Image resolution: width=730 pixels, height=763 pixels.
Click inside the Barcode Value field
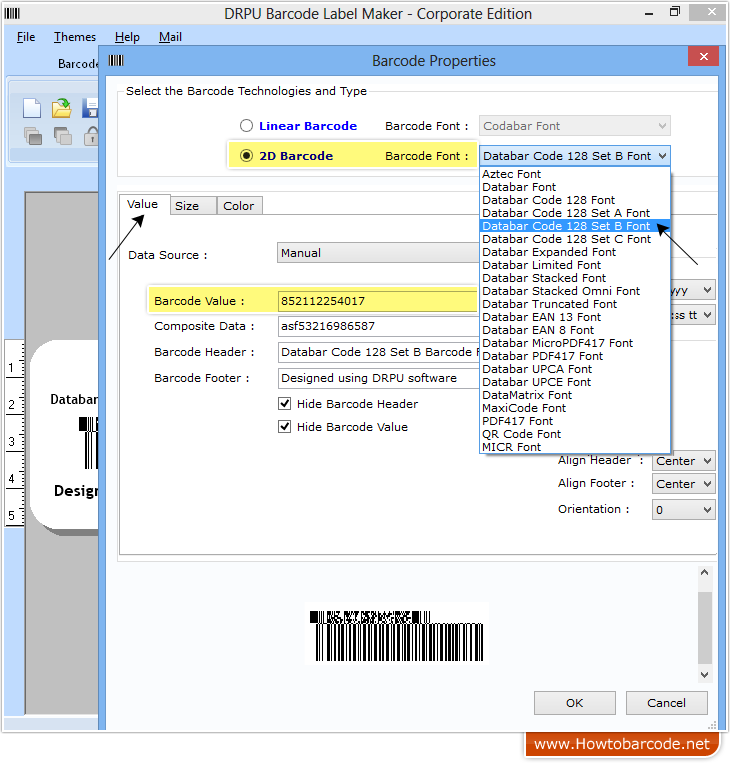[378, 301]
